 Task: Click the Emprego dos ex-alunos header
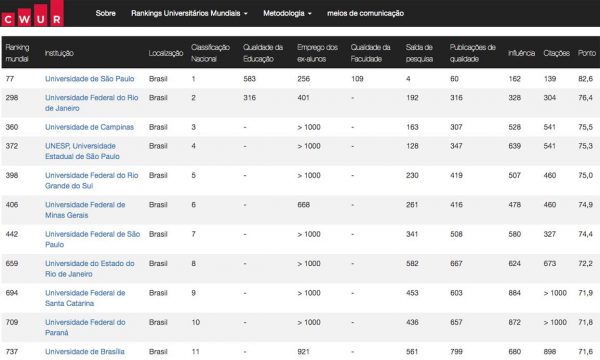[317, 53]
